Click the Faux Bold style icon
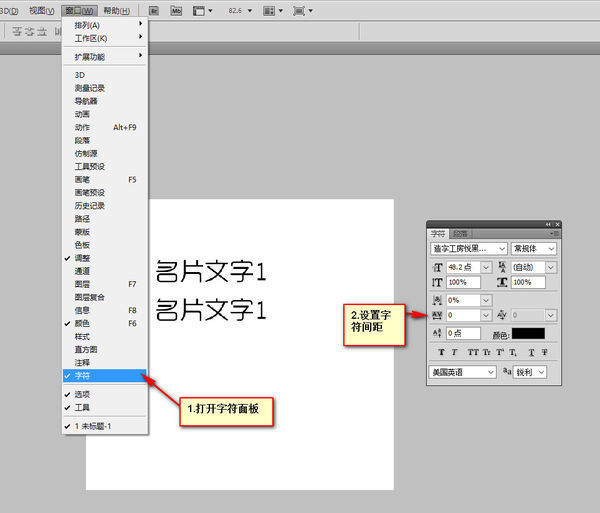Image resolution: width=600 pixels, height=513 pixels. [x=440, y=352]
